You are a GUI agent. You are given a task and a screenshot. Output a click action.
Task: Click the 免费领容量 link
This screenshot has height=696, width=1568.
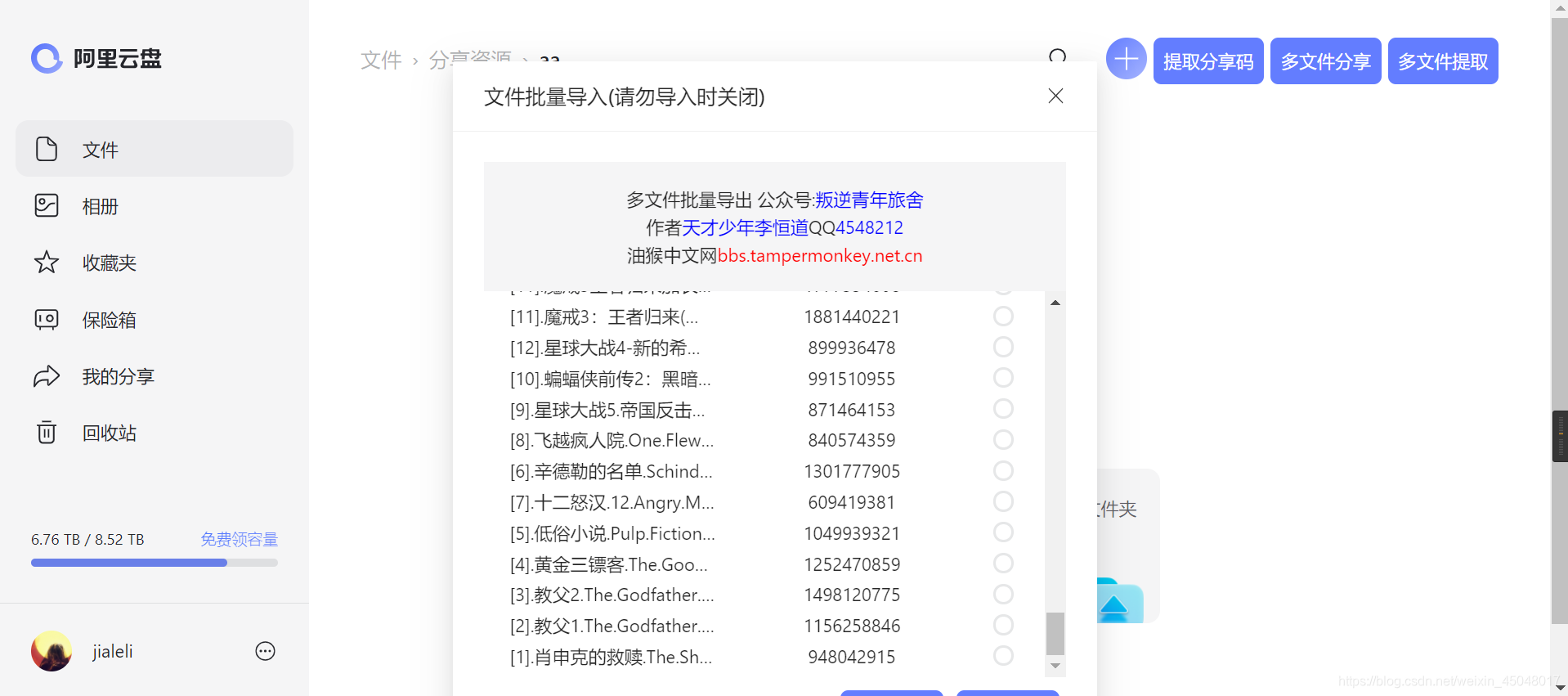coord(240,539)
